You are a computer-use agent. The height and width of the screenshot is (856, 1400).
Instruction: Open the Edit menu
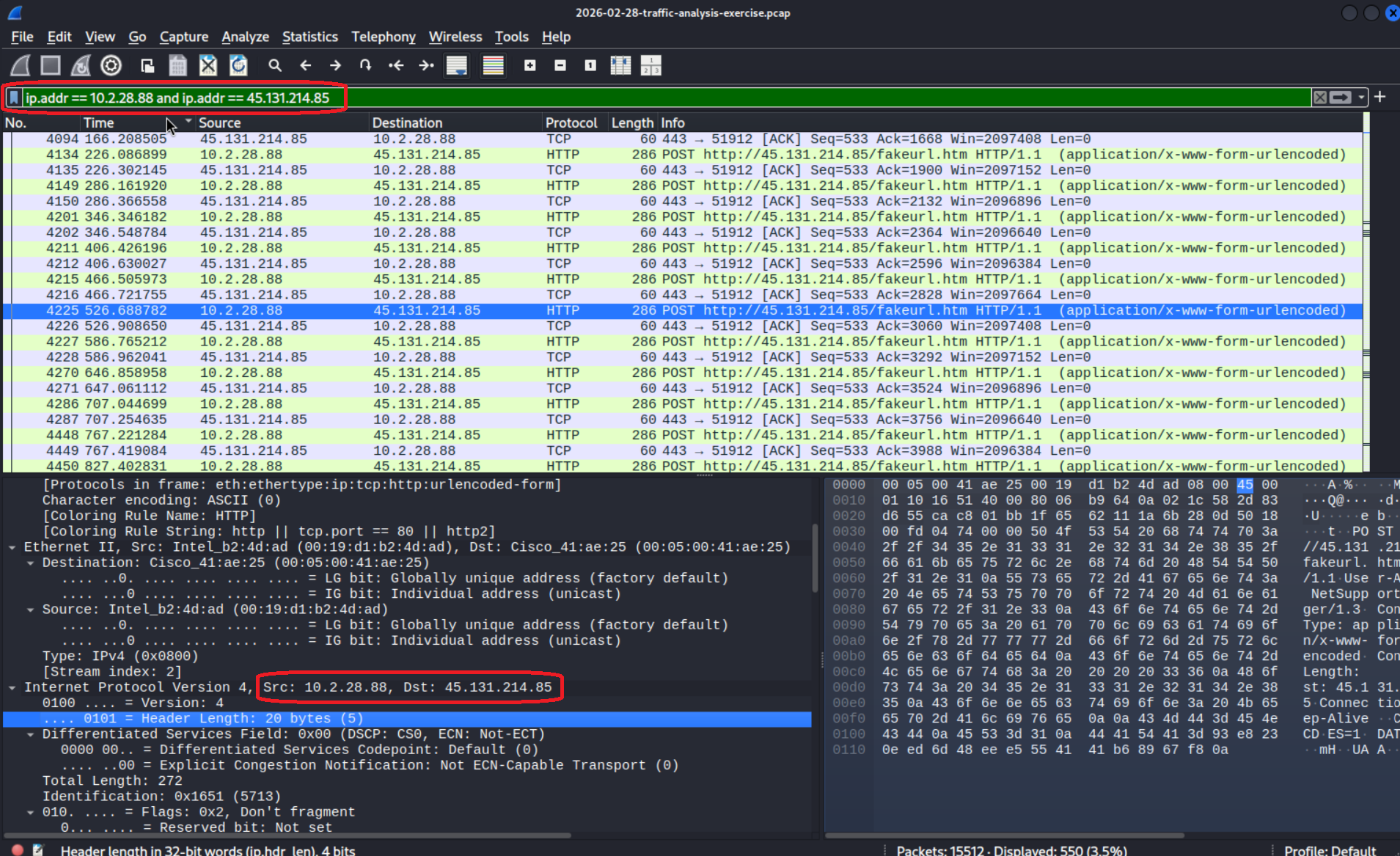59,37
